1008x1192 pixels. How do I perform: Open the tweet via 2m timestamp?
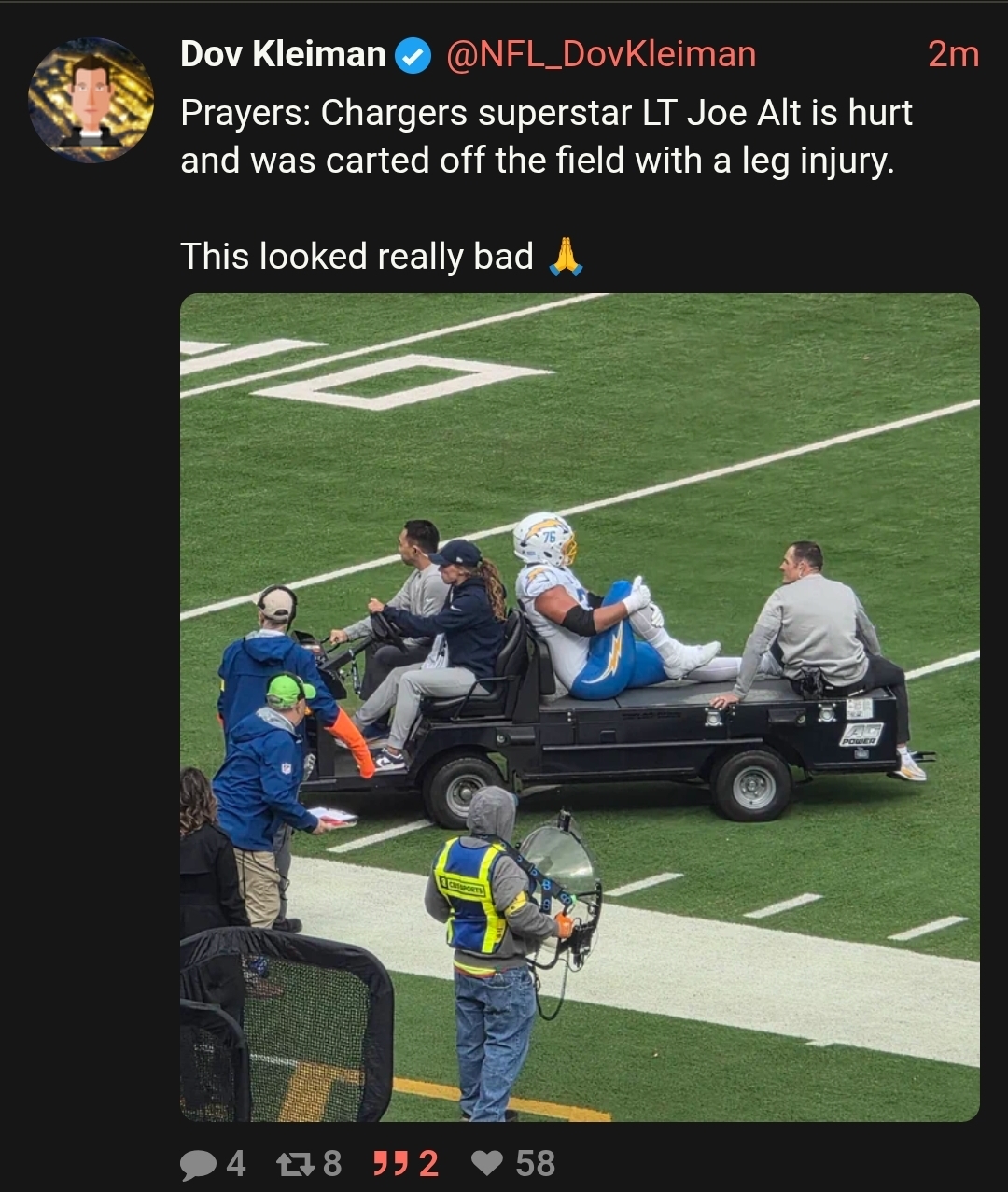pyautogui.click(x=953, y=55)
